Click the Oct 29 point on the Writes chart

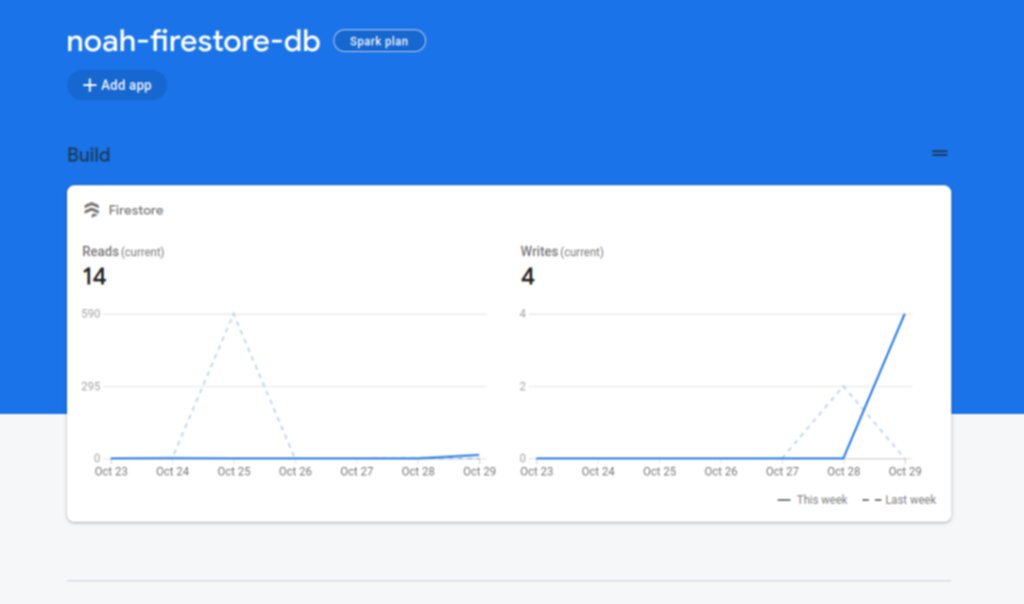click(x=904, y=313)
